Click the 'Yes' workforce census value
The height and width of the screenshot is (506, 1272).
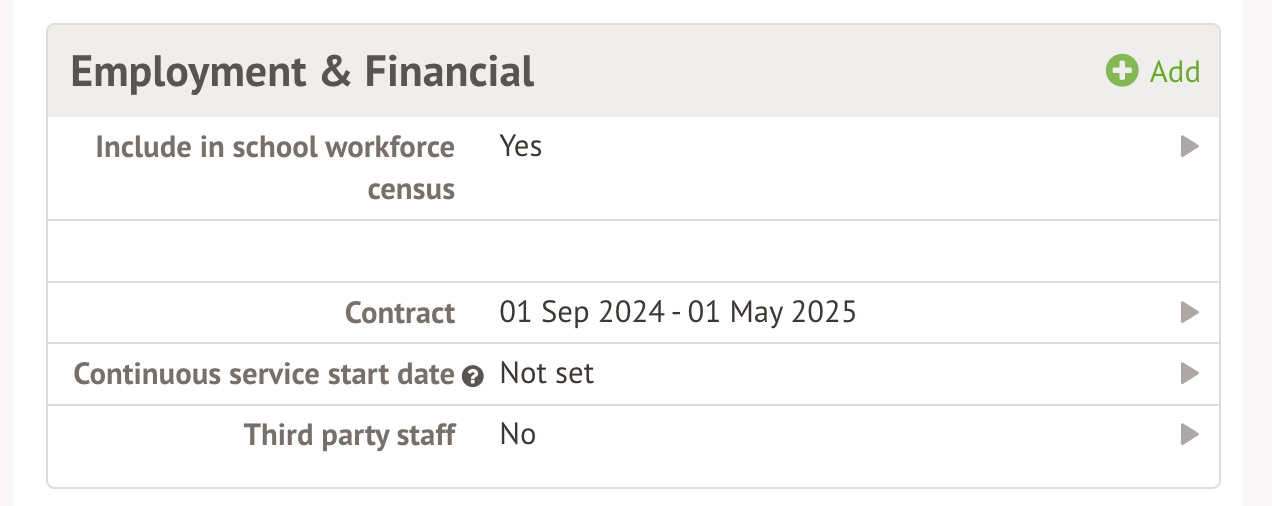520,147
